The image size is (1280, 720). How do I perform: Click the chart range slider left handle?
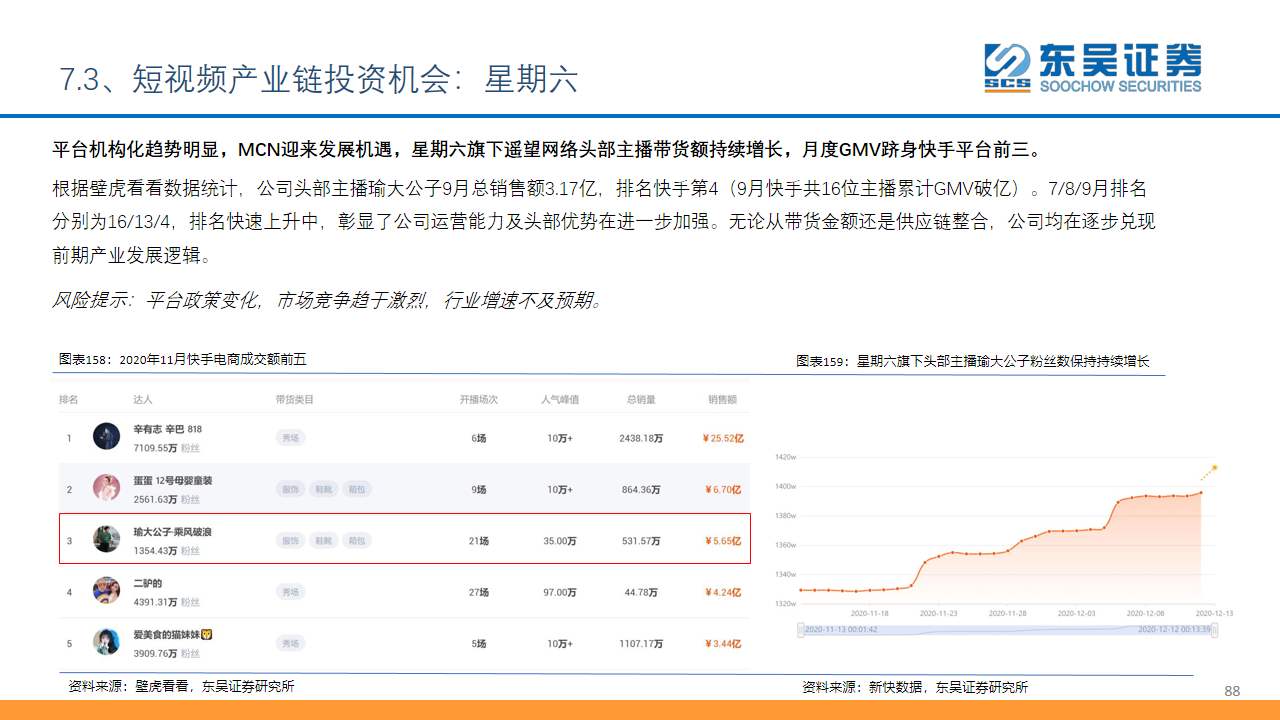click(x=800, y=629)
